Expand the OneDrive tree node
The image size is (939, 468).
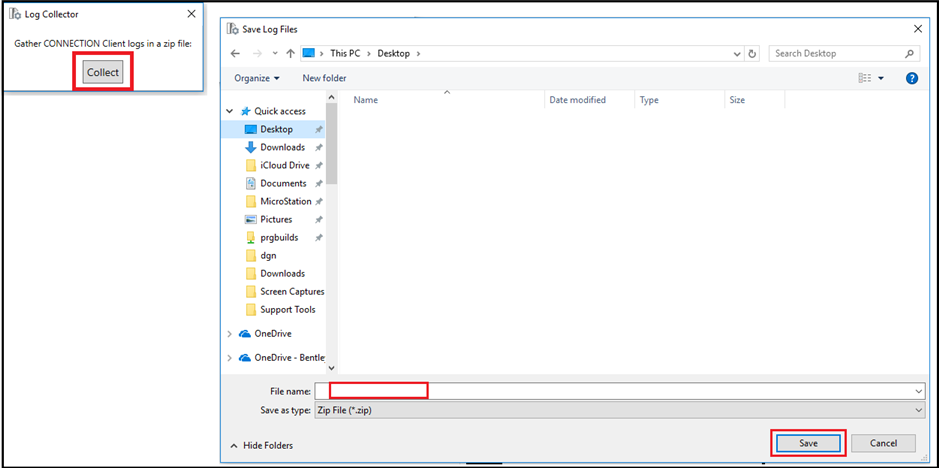pyautogui.click(x=229, y=334)
